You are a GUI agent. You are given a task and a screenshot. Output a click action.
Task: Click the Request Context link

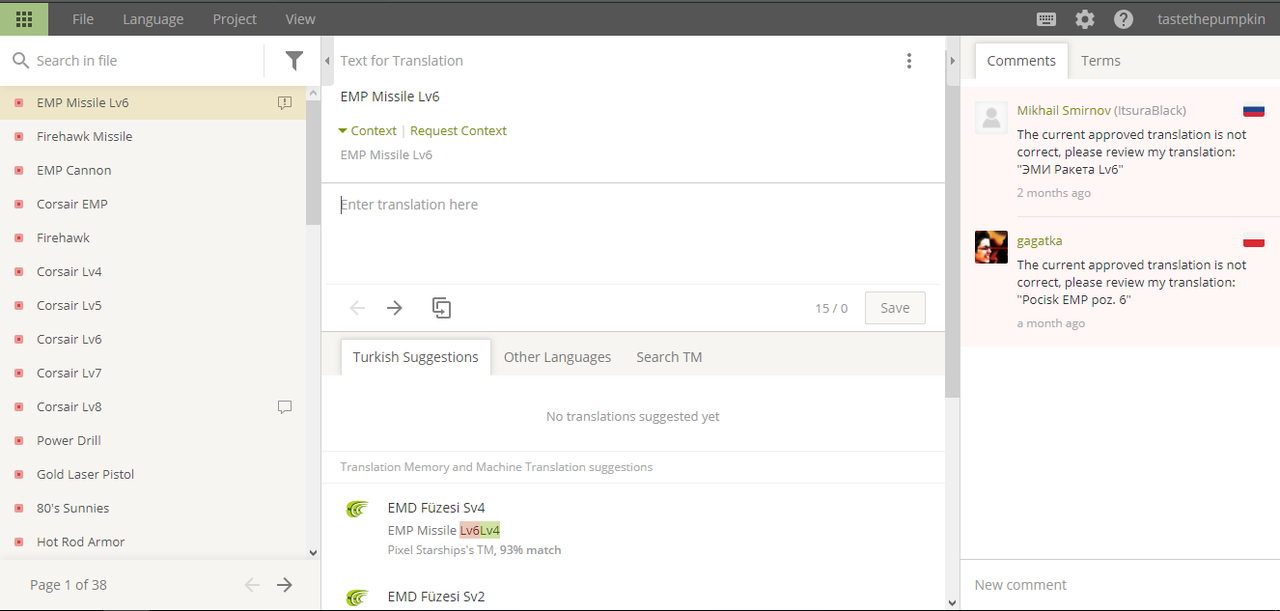(458, 131)
